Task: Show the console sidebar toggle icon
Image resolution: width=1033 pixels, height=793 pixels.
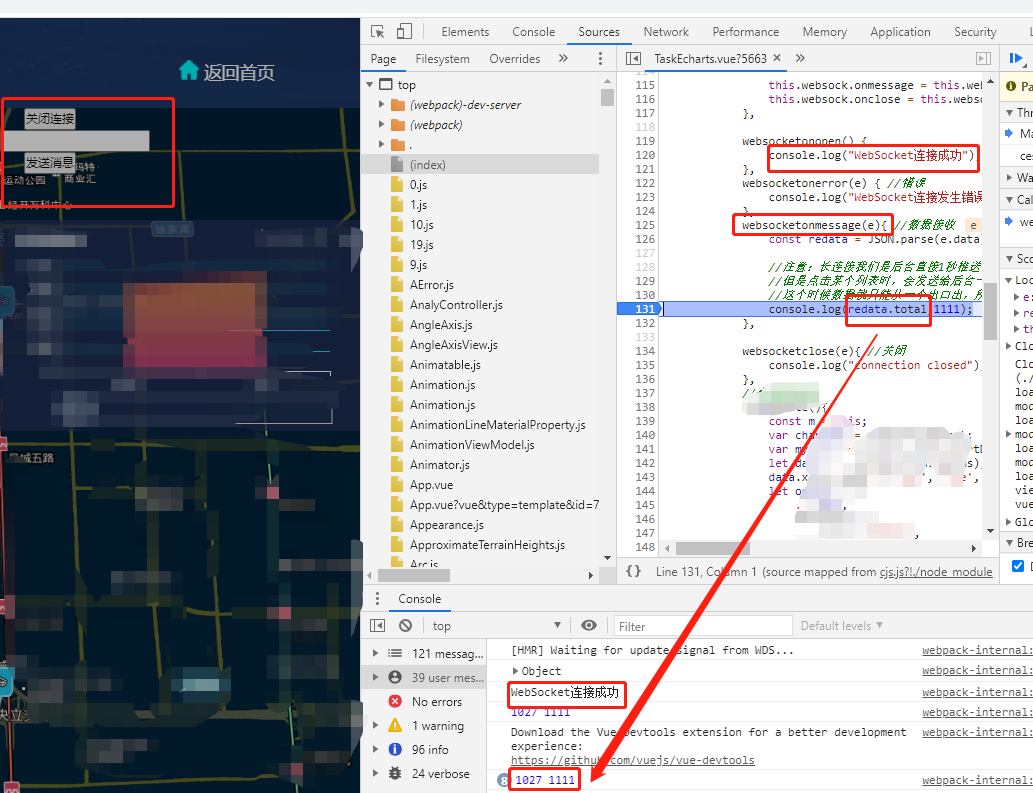Action: click(377, 626)
